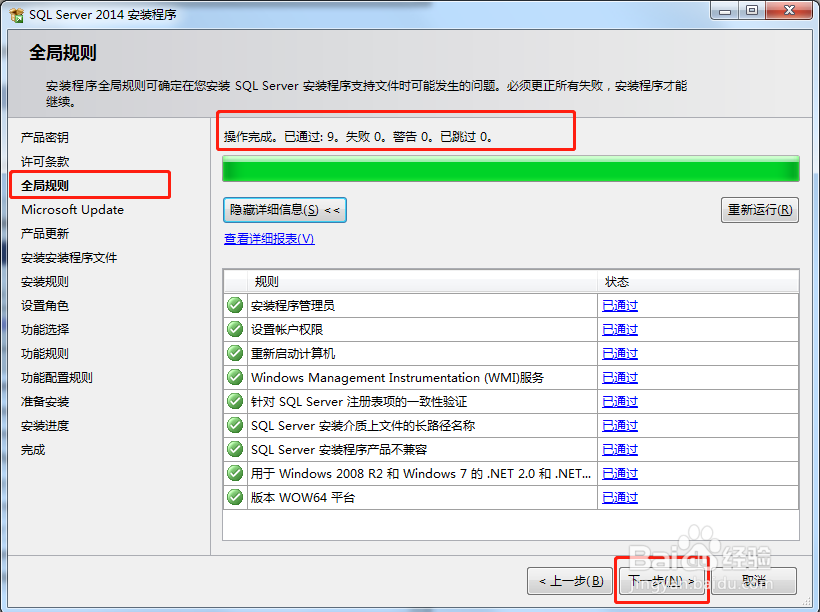The height and width of the screenshot is (612, 820).
Task: Open 已通过 link for 长路径名称 rule
Action: 620,426
